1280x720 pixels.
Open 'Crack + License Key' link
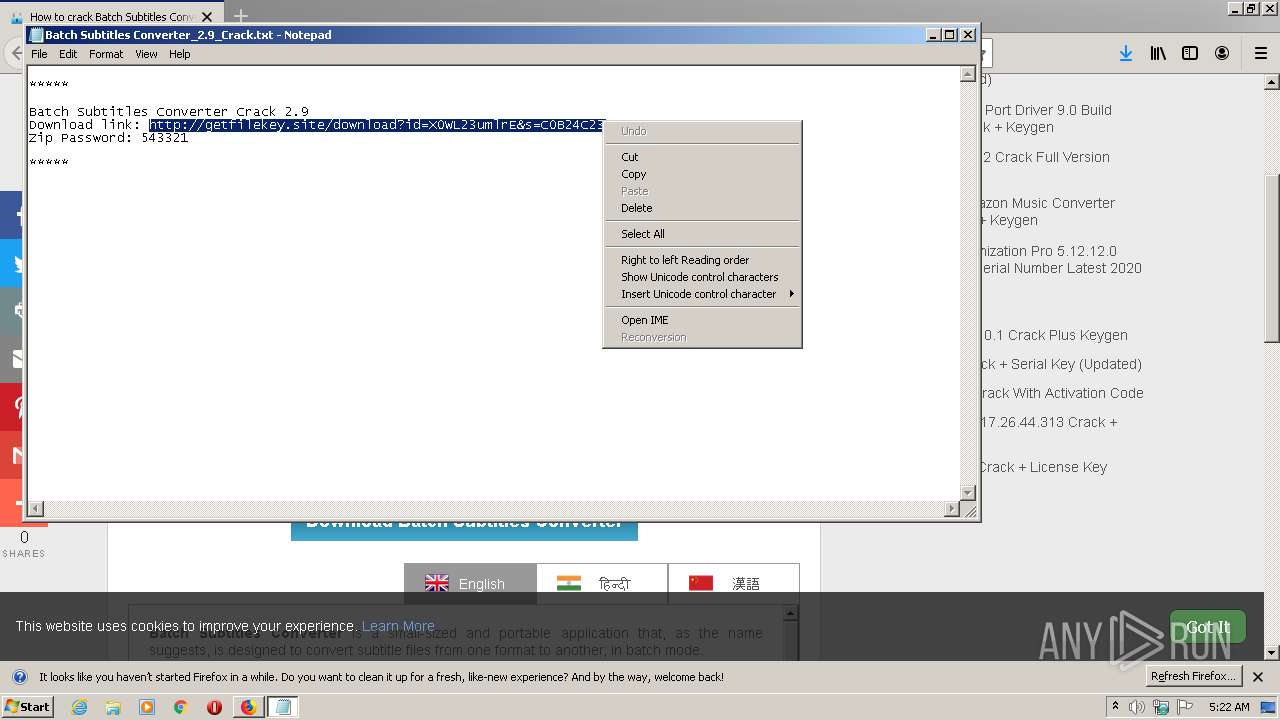coord(1044,467)
